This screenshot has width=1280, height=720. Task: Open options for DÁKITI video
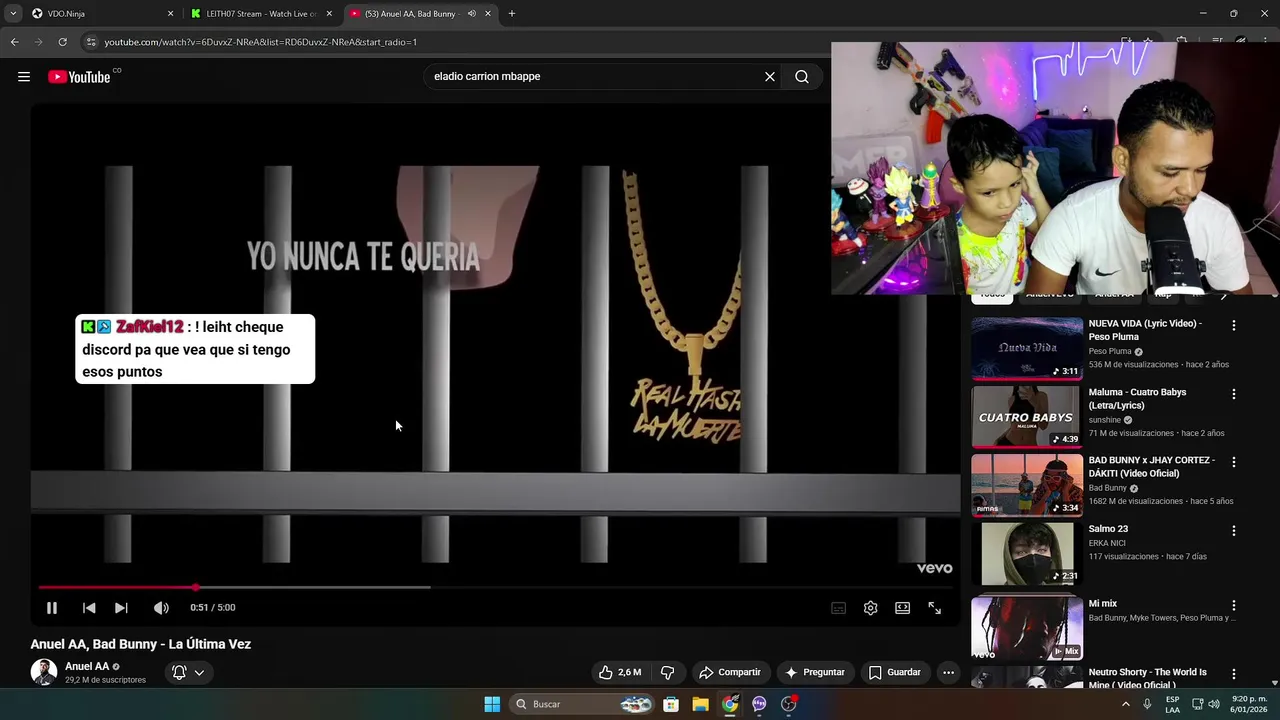1234,462
